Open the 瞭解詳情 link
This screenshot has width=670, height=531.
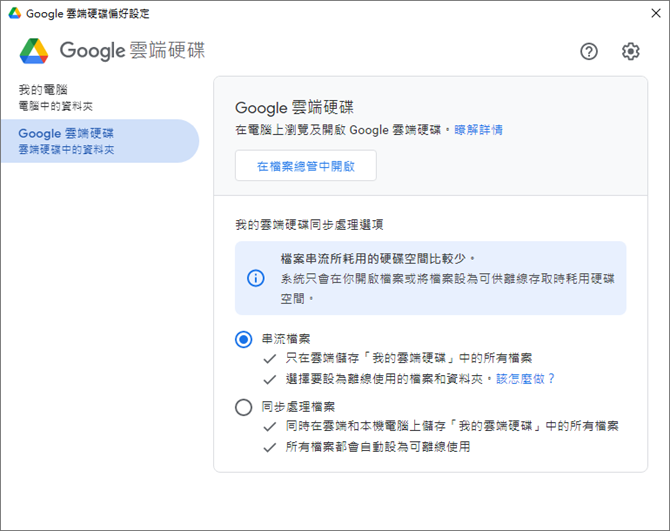(x=478, y=130)
